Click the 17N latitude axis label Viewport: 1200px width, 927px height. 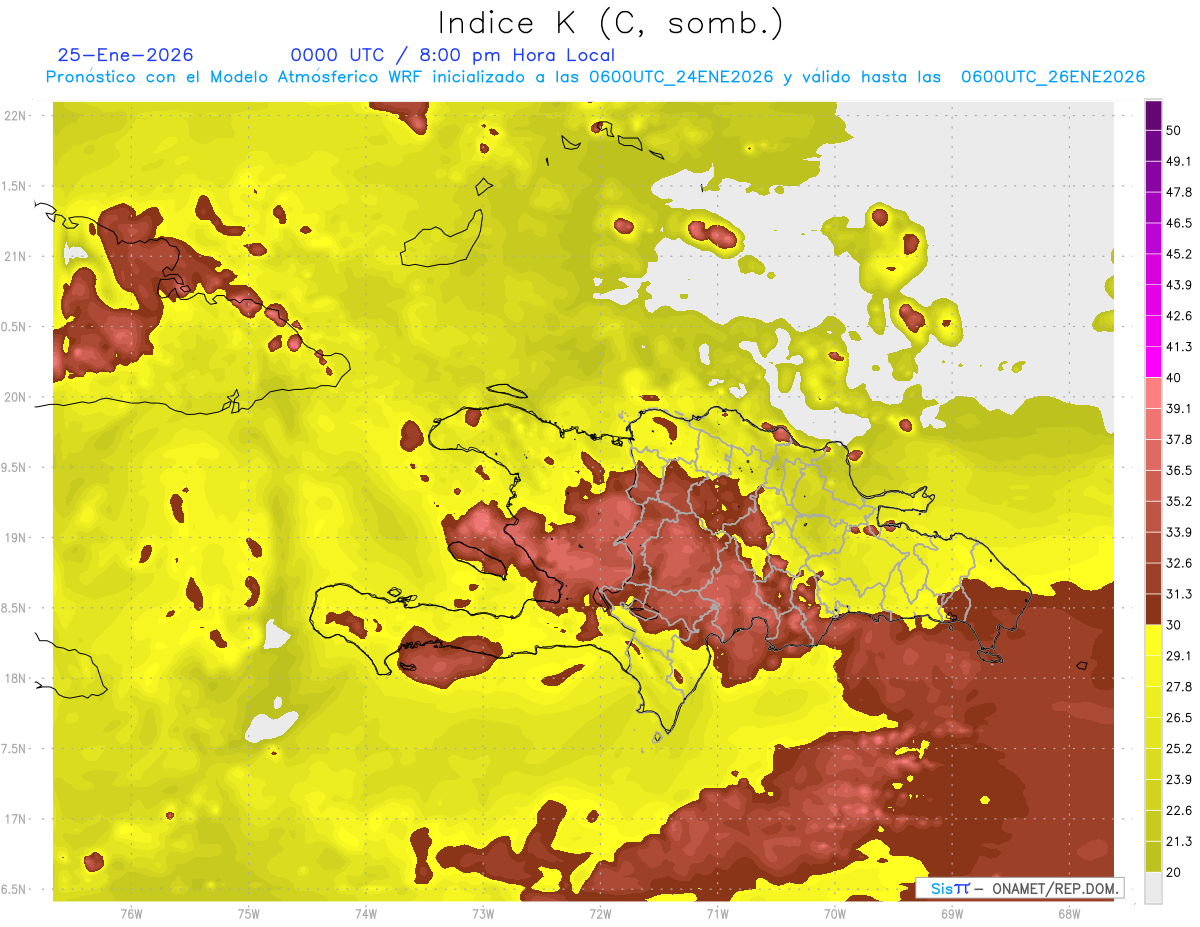16,819
